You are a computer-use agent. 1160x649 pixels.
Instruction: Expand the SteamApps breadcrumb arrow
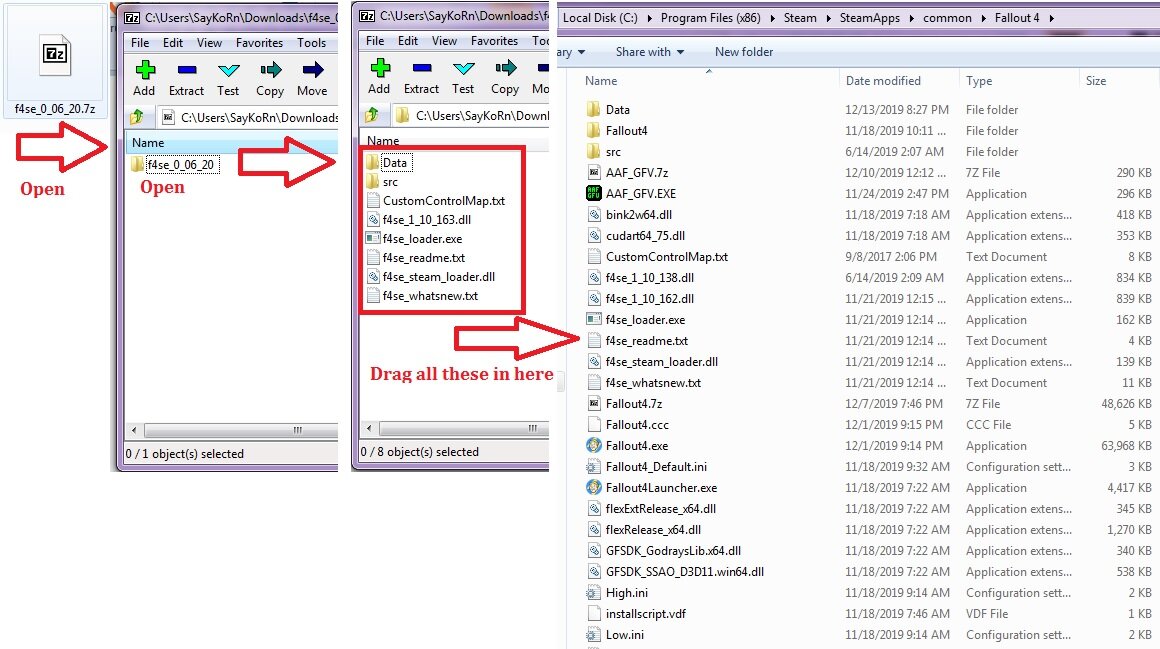[911, 18]
